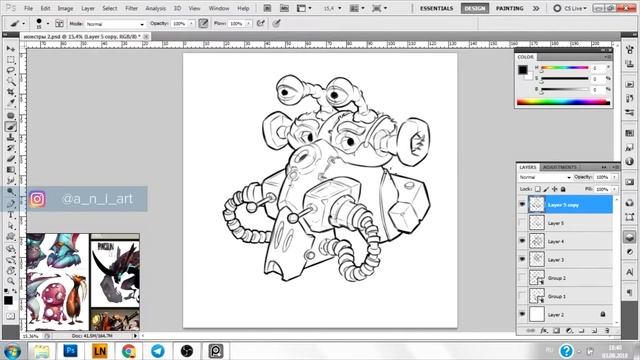Open the Brush Preset picker arrow
Screen dimensions: 640x360
coord(48,24)
